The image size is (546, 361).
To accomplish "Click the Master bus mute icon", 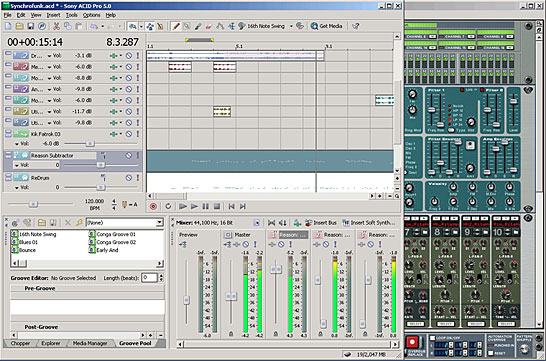I will pyautogui.click(x=246, y=244).
